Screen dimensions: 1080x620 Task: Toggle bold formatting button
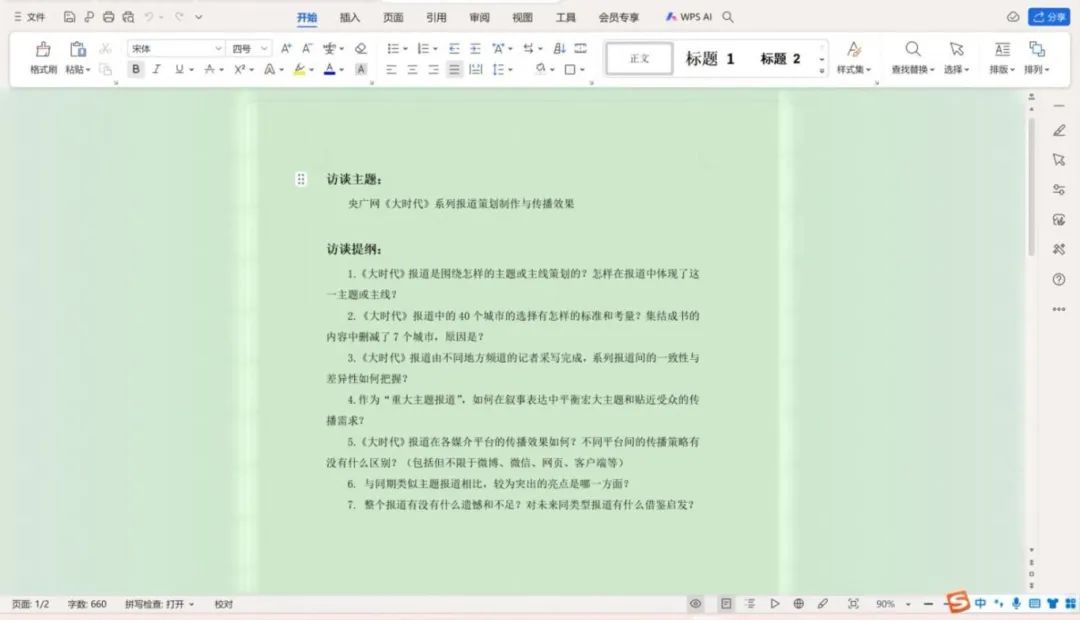coord(135,69)
